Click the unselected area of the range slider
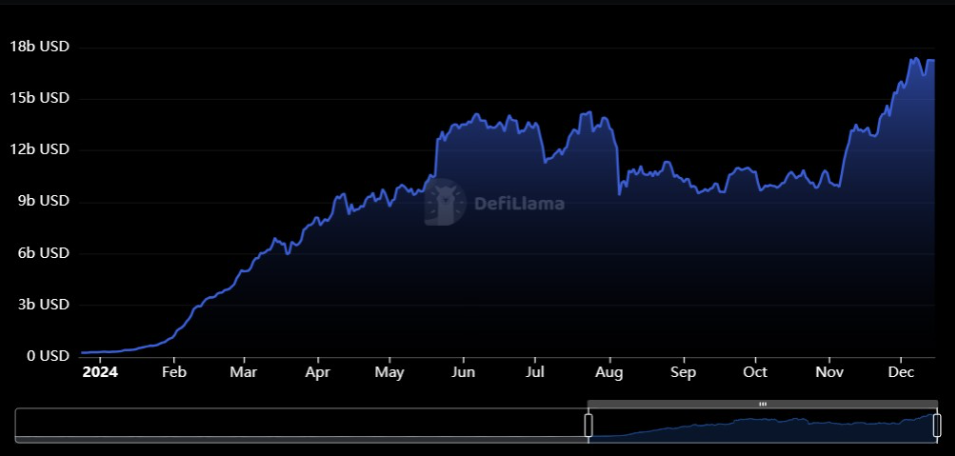Screen dimensions: 955x456 [x=300, y=425]
